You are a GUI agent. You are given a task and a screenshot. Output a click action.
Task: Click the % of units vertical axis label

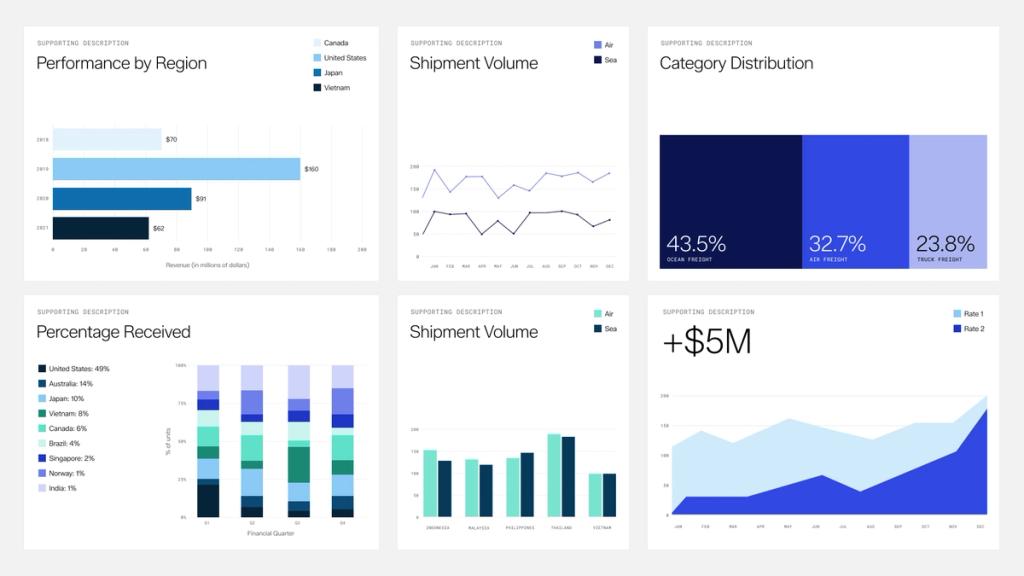click(x=168, y=441)
